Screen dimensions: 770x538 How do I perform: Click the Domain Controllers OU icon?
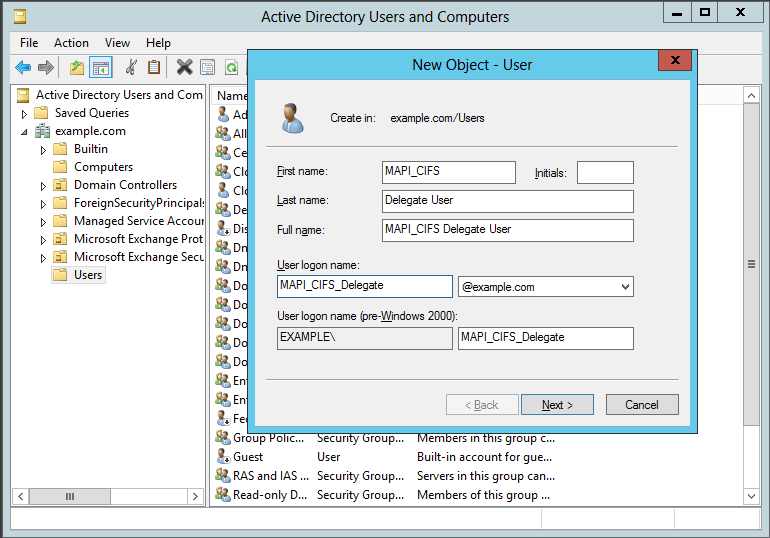pos(60,185)
